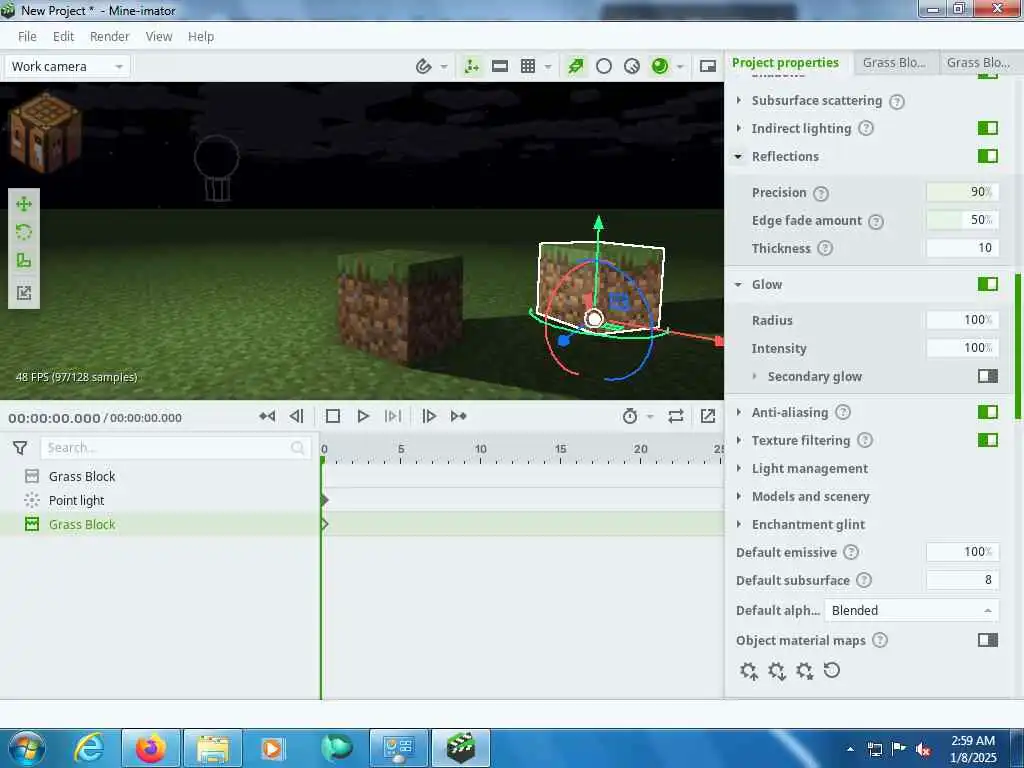
Task: Select Point light in timeline list
Action: tap(76, 500)
